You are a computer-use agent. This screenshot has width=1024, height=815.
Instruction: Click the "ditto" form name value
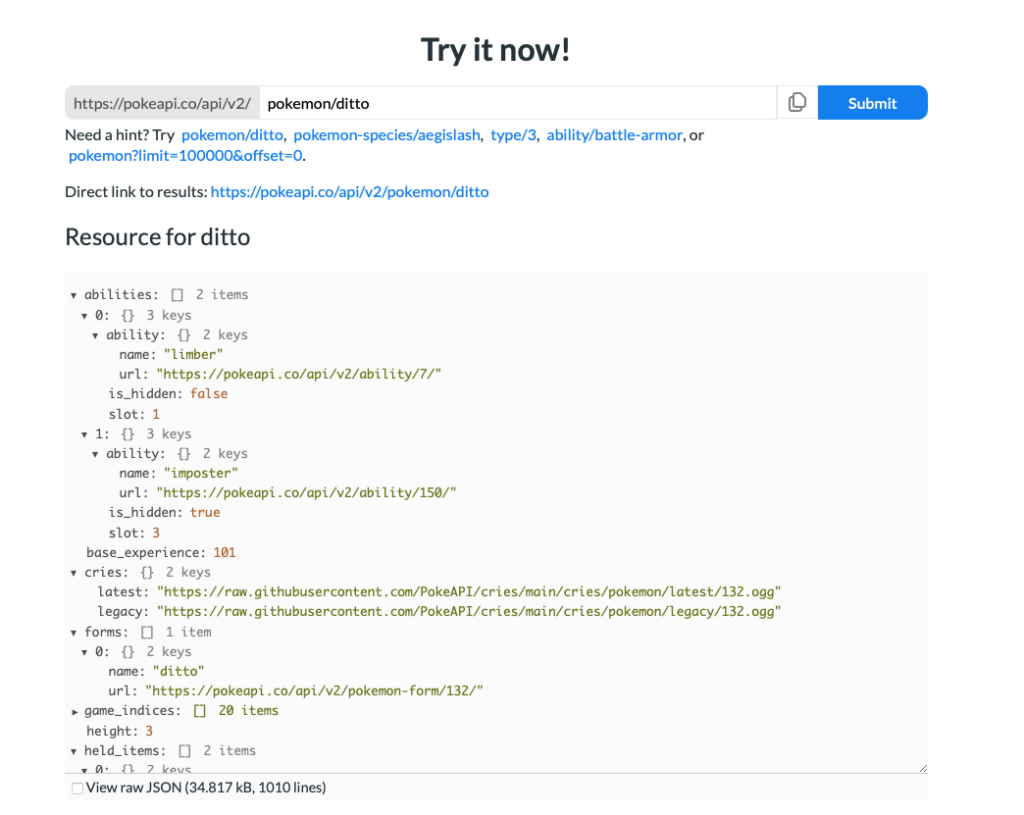[178, 671]
